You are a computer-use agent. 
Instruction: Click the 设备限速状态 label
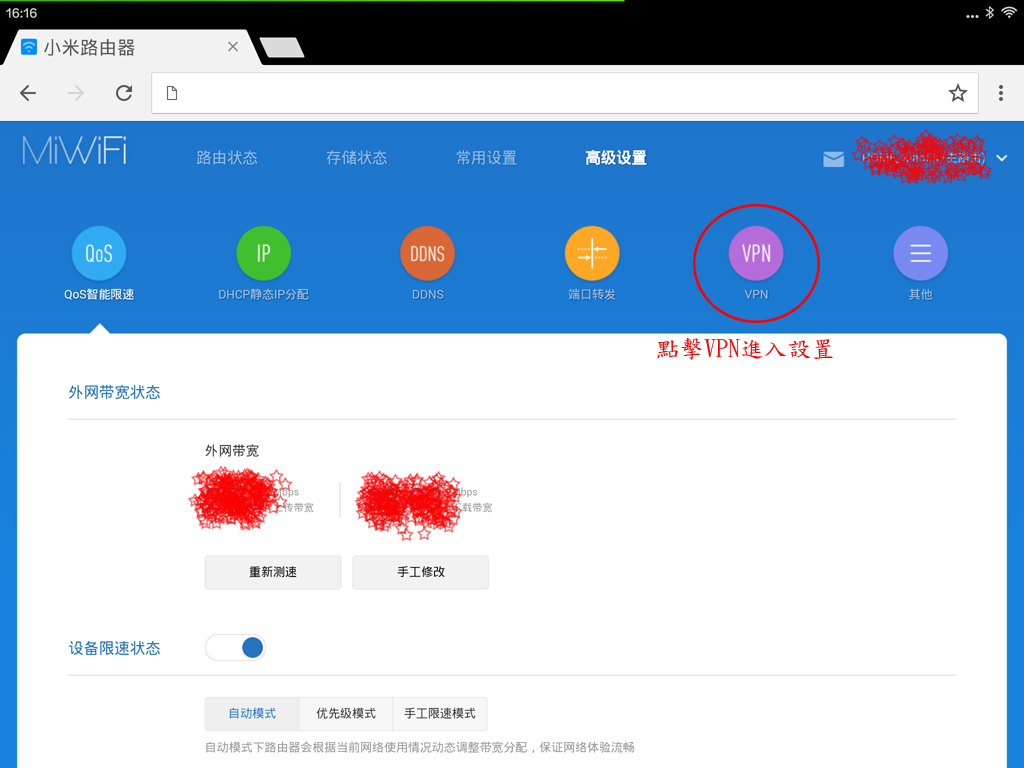(114, 648)
